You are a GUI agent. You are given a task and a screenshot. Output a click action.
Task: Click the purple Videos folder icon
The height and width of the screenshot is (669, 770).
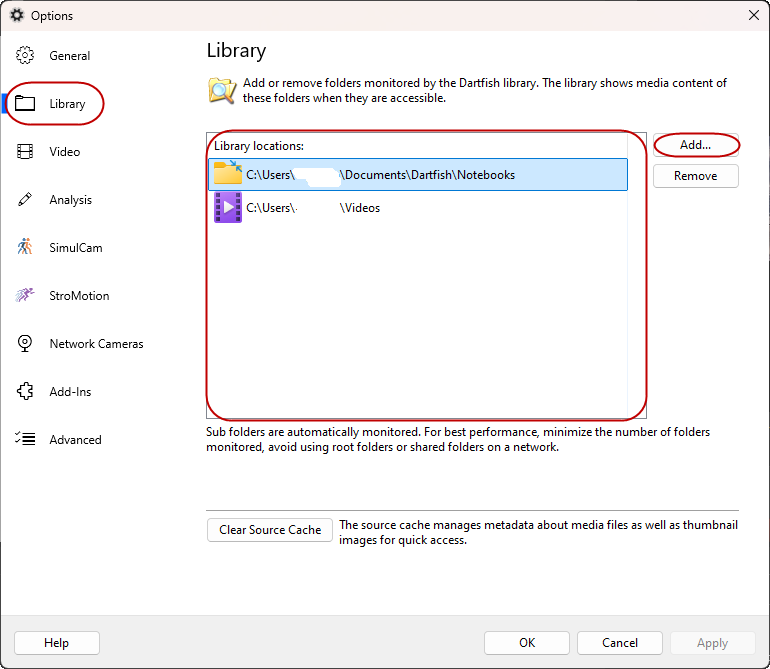pyautogui.click(x=228, y=207)
